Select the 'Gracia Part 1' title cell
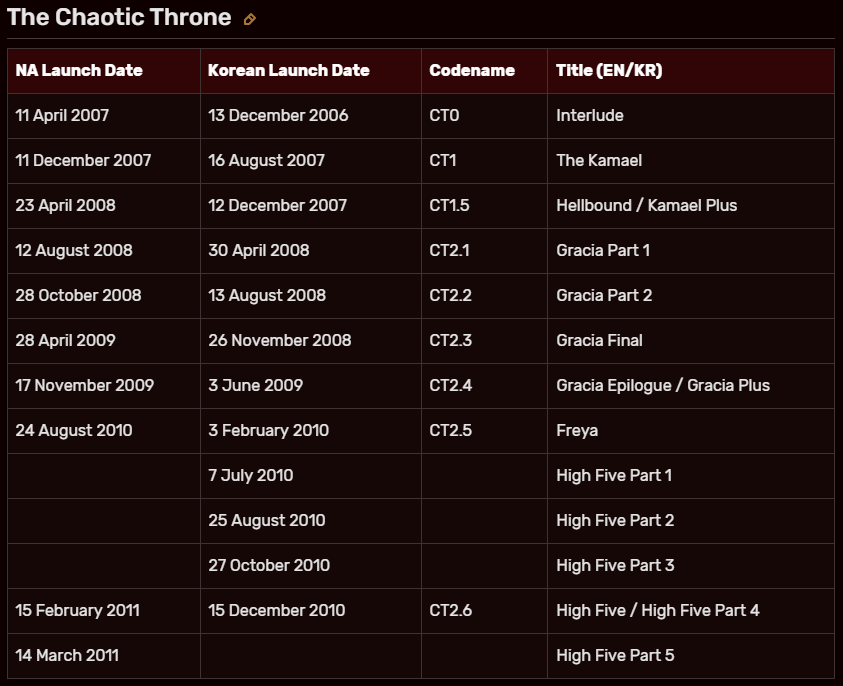Image resolution: width=843 pixels, height=686 pixels. [x=603, y=251]
